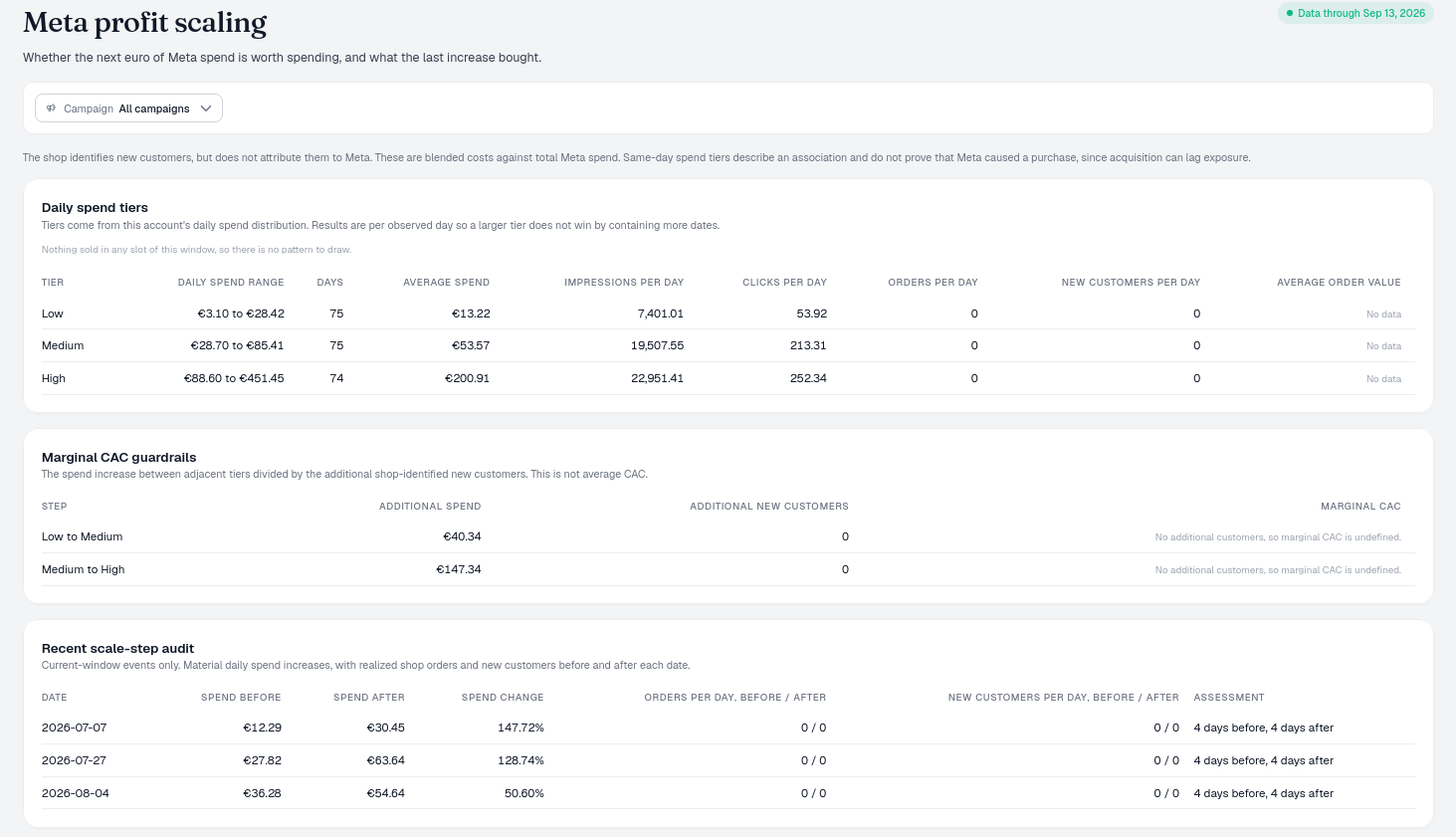This screenshot has width=1456, height=837.
Task: Expand the All campaigns dropdown chevron
Action: (x=206, y=108)
